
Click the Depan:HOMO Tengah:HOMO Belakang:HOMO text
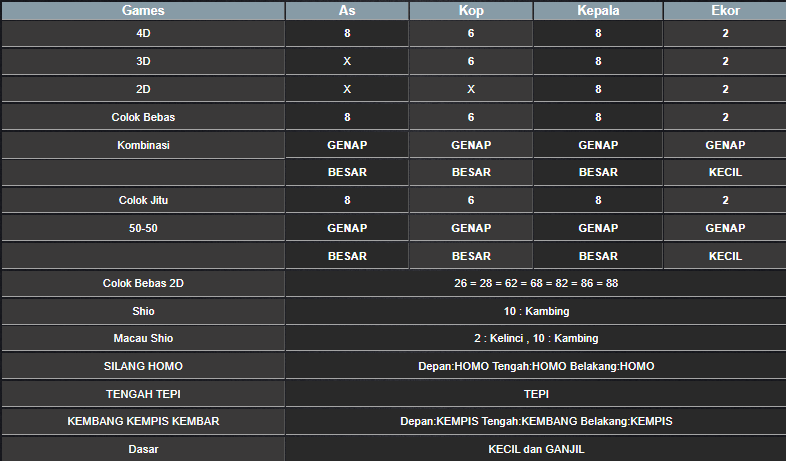point(536,367)
